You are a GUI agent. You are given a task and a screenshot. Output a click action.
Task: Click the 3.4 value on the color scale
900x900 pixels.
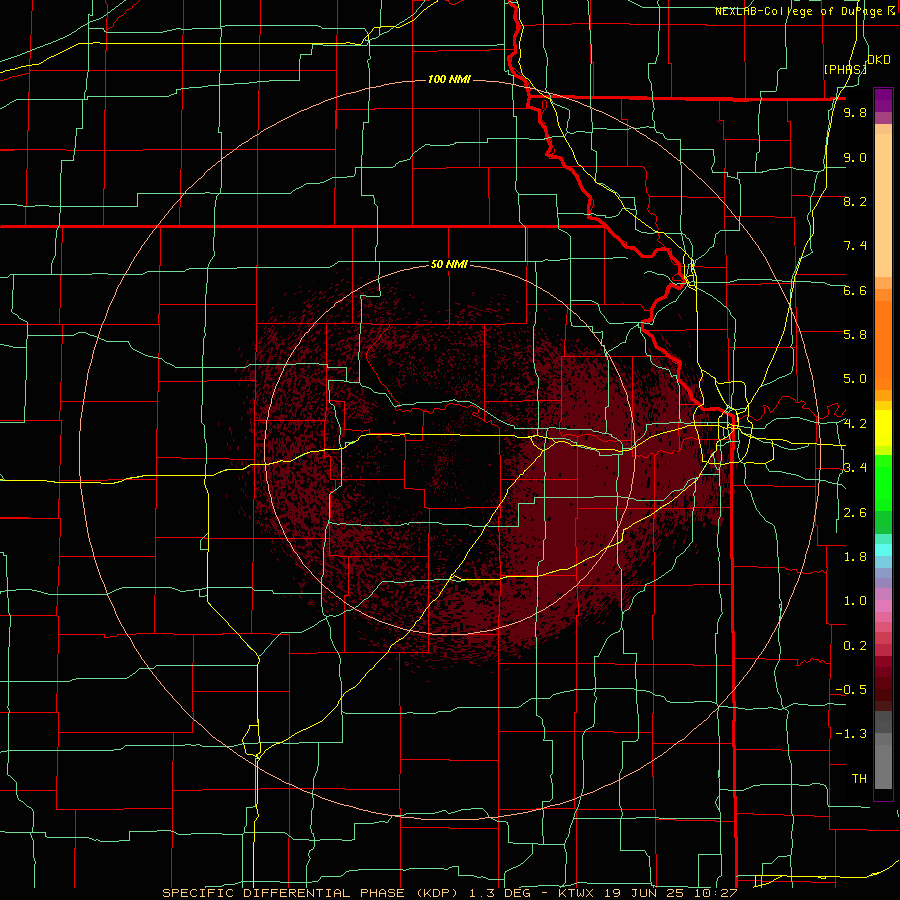click(855, 468)
